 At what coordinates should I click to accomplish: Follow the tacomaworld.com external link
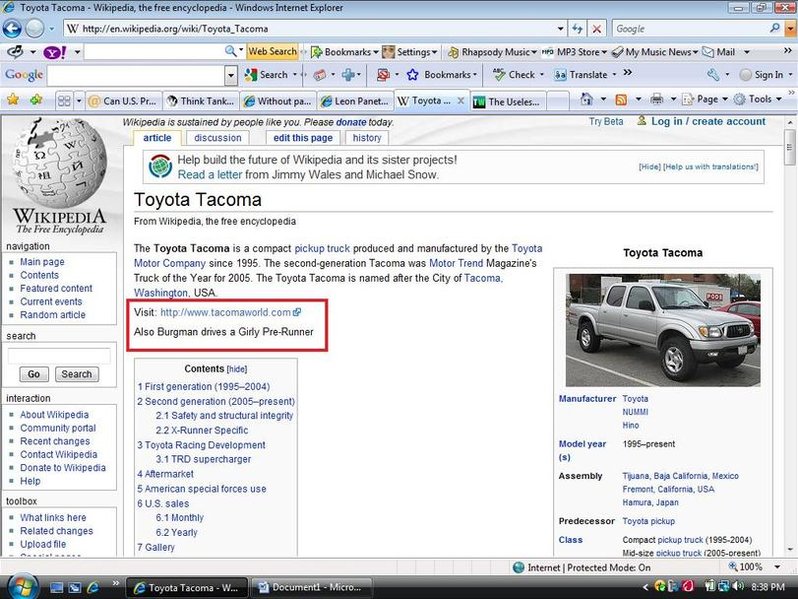coord(230,312)
